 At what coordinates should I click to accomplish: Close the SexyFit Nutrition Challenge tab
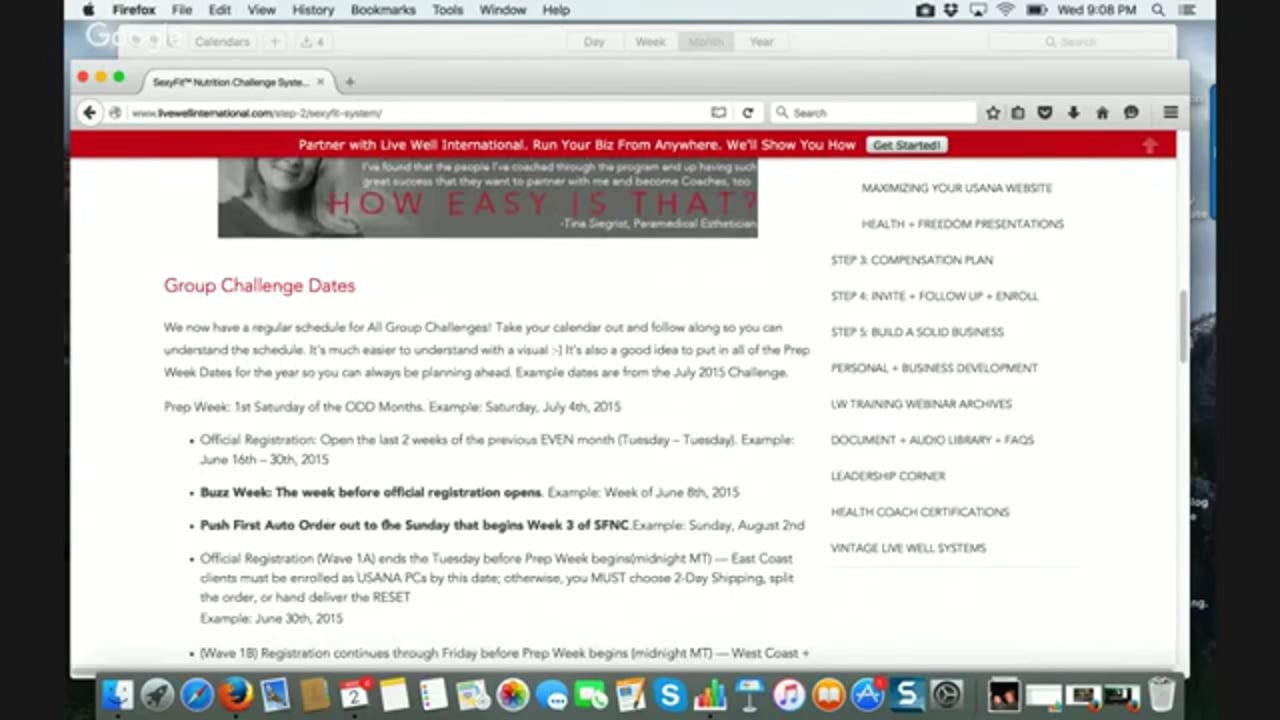point(320,82)
